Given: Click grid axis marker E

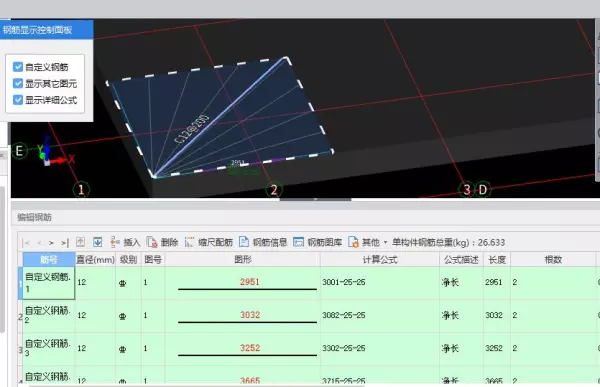Looking at the screenshot, I should (x=19, y=150).
